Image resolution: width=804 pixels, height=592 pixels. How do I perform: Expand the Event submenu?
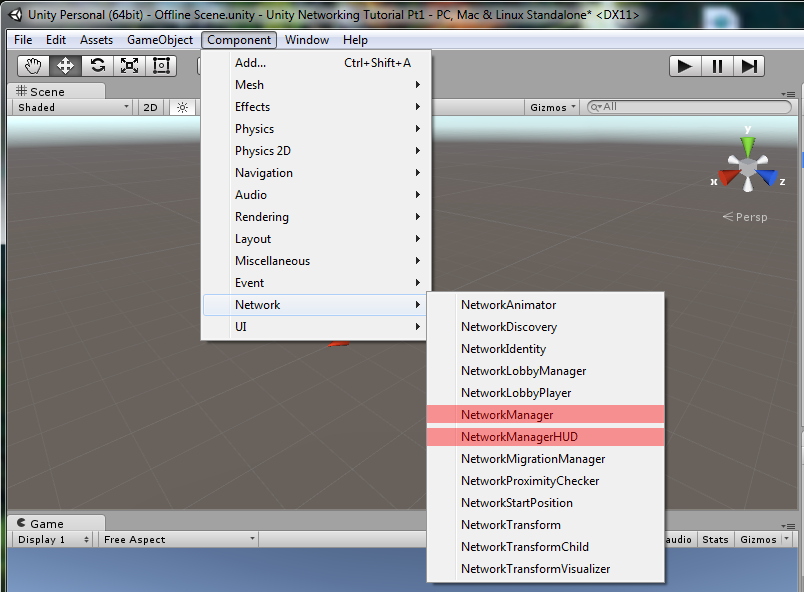[315, 283]
